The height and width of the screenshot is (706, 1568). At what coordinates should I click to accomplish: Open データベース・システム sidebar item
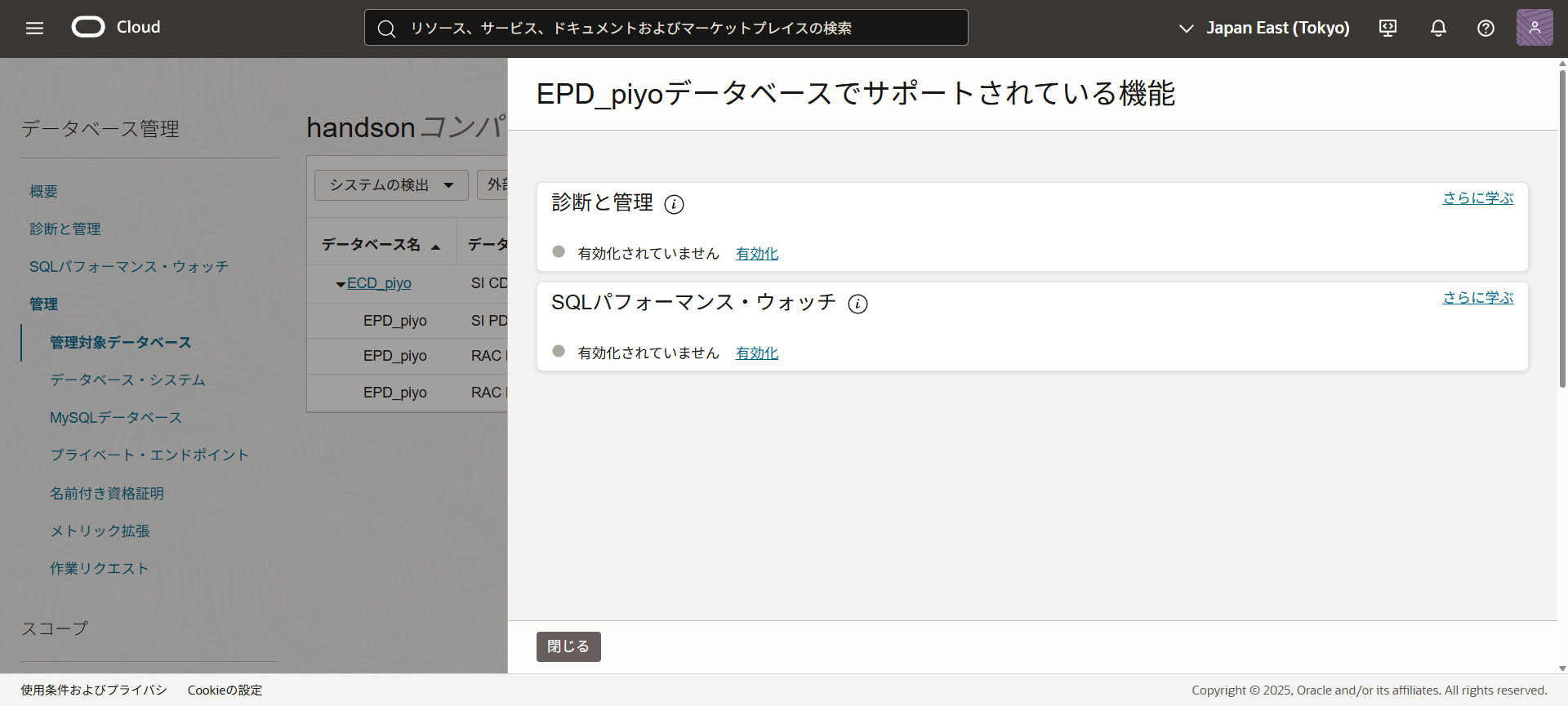click(x=128, y=380)
